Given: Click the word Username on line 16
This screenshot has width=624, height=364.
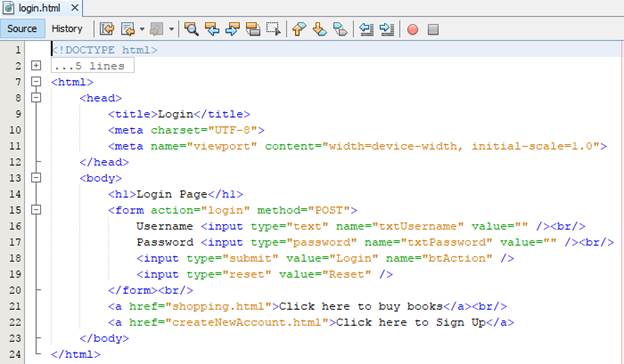Looking at the screenshot, I should tap(165, 226).
